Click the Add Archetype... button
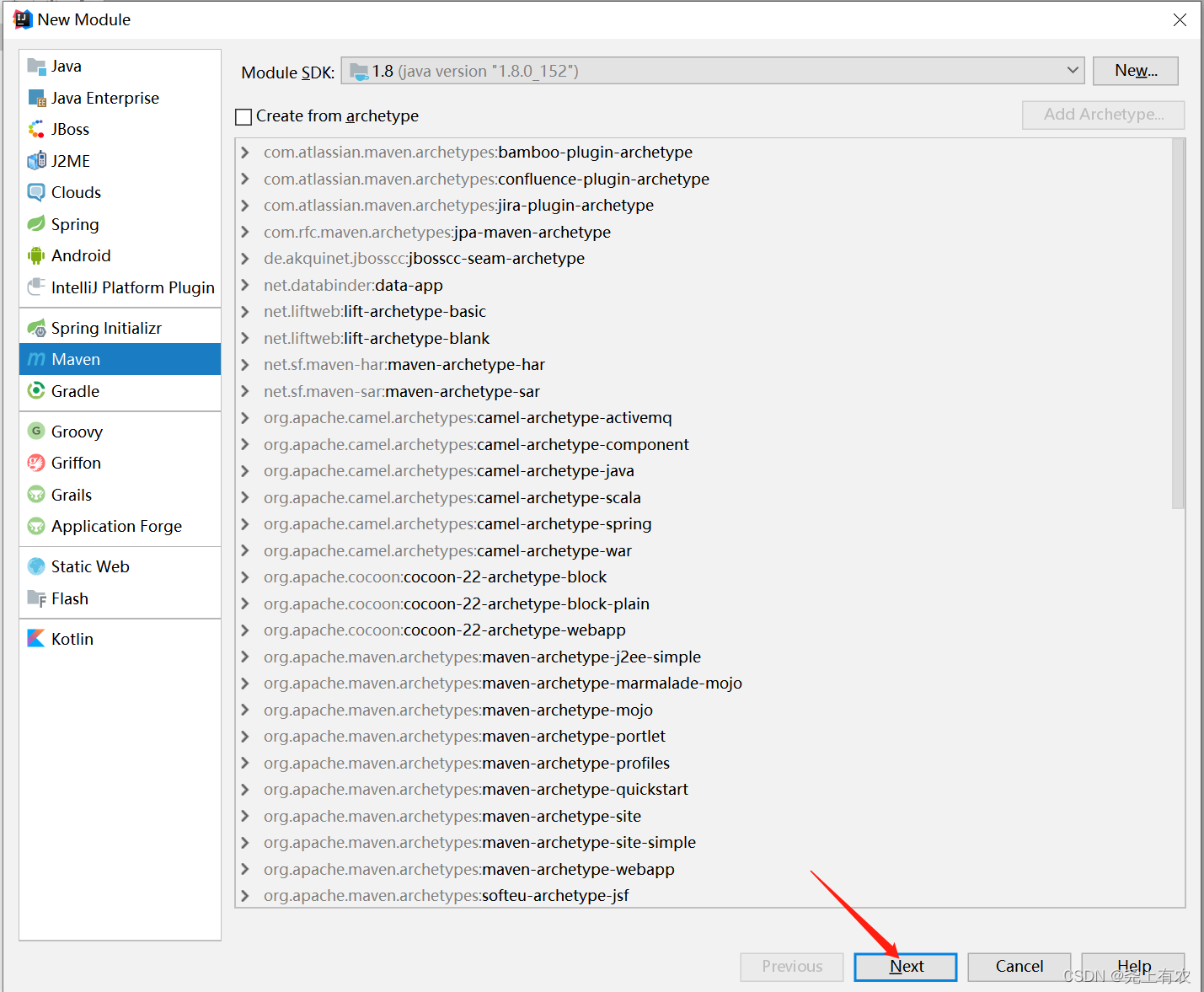This screenshot has height=992, width=1204. click(x=1104, y=115)
